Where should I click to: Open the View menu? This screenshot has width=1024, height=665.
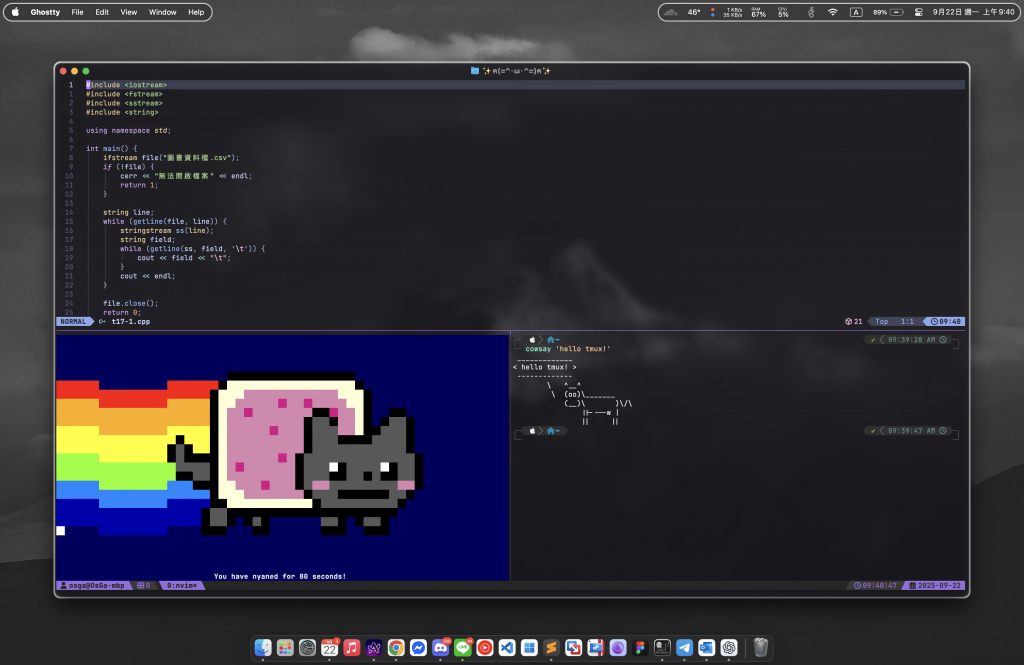[x=129, y=12]
